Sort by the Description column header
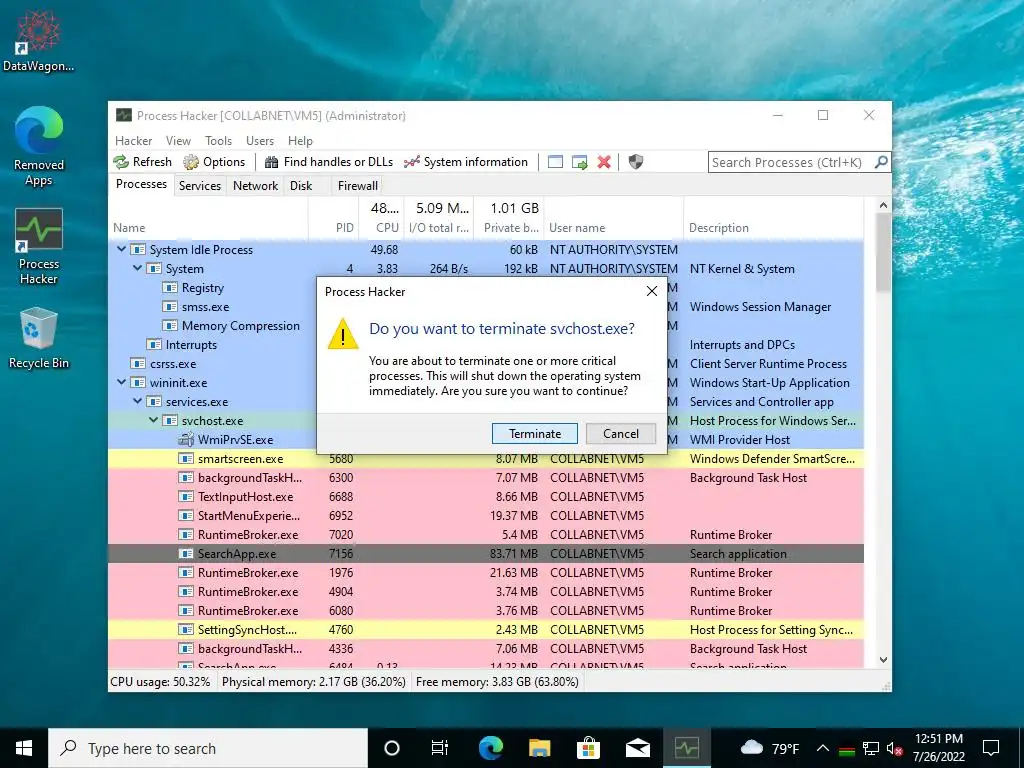The image size is (1024, 768). 773,227
